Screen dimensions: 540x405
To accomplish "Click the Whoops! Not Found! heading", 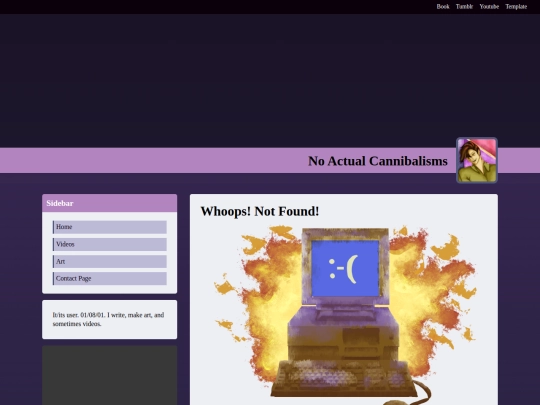I will [260, 211].
